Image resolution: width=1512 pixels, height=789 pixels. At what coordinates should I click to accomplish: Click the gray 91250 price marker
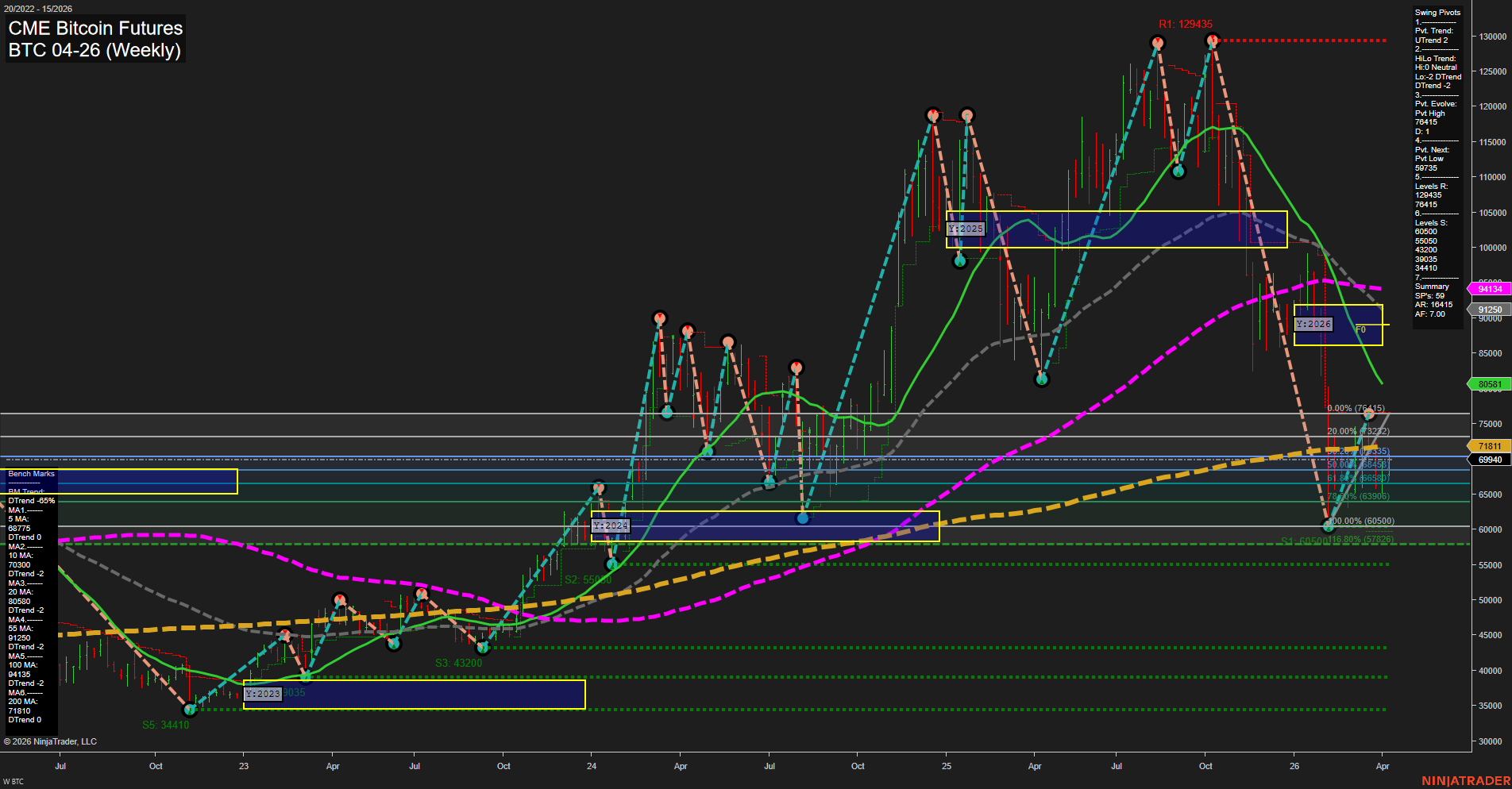[1490, 309]
